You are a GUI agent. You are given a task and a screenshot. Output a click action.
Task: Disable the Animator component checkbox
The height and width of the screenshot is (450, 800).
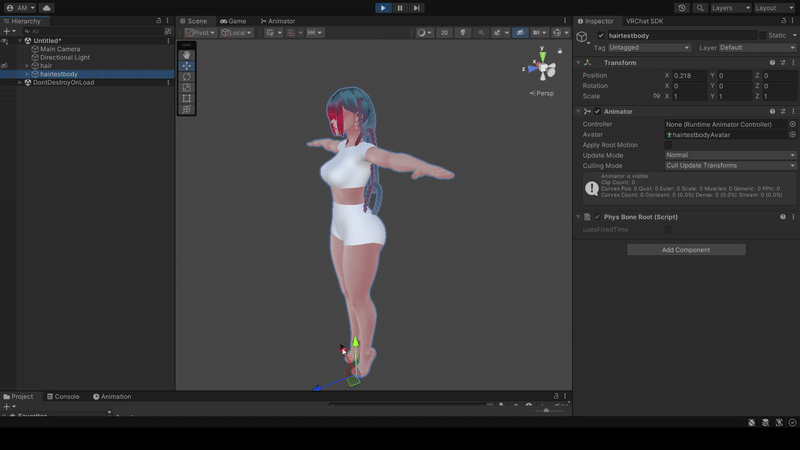pos(597,111)
